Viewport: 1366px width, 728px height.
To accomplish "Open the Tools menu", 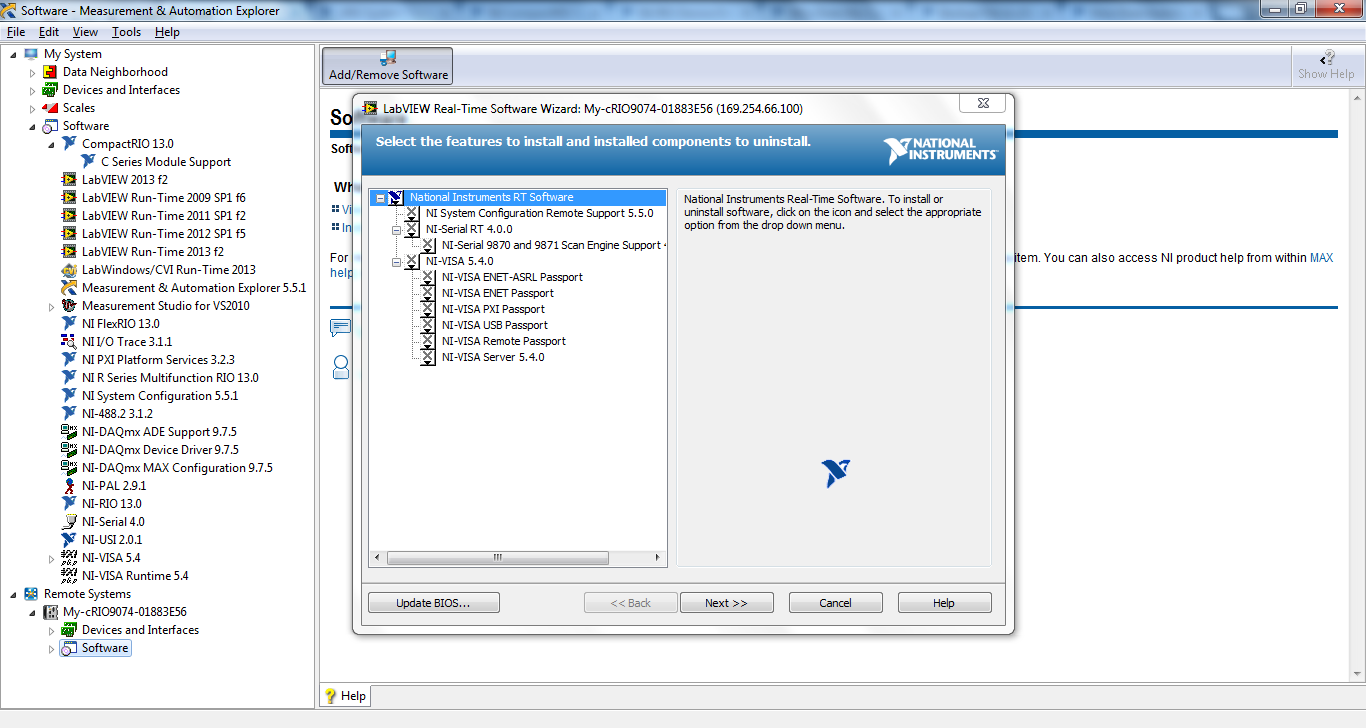I will [126, 32].
